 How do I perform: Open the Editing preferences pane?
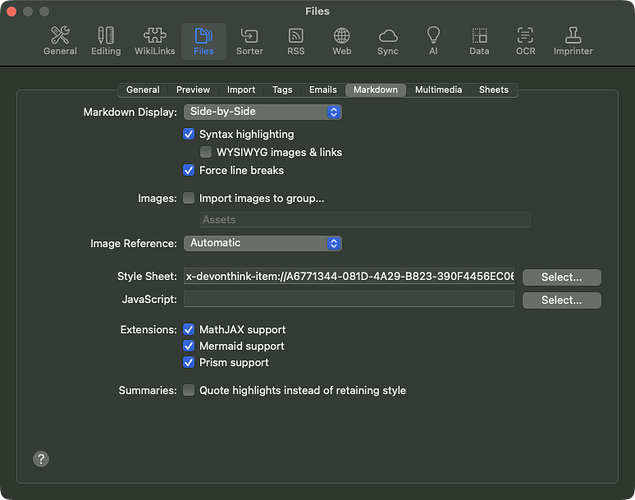[x=106, y=41]
